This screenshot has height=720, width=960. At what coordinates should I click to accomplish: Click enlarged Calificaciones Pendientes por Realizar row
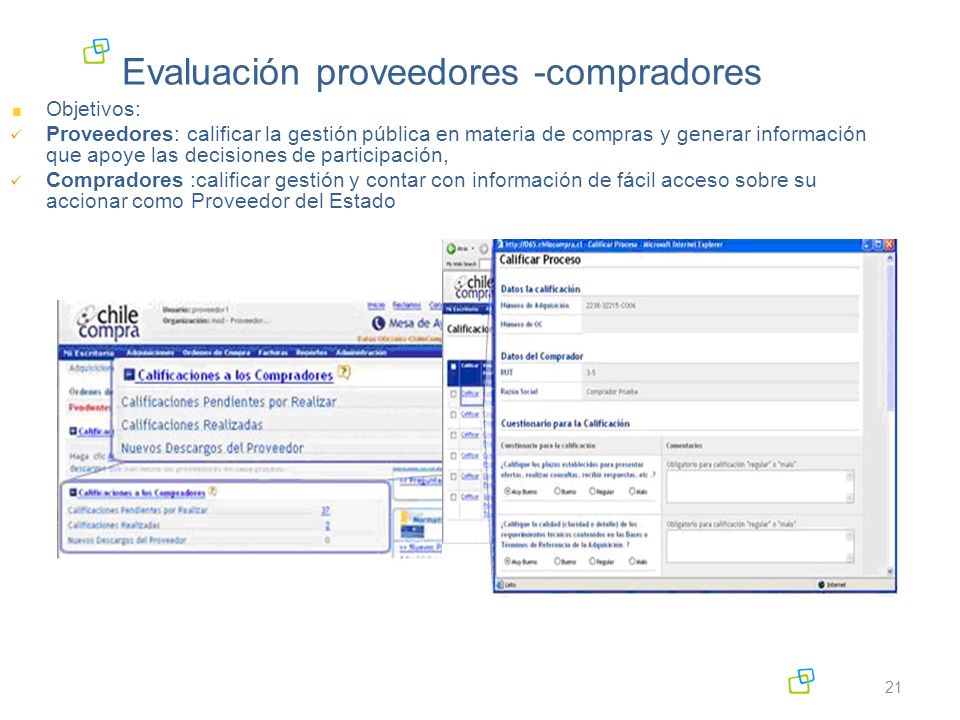pos(228,402)
